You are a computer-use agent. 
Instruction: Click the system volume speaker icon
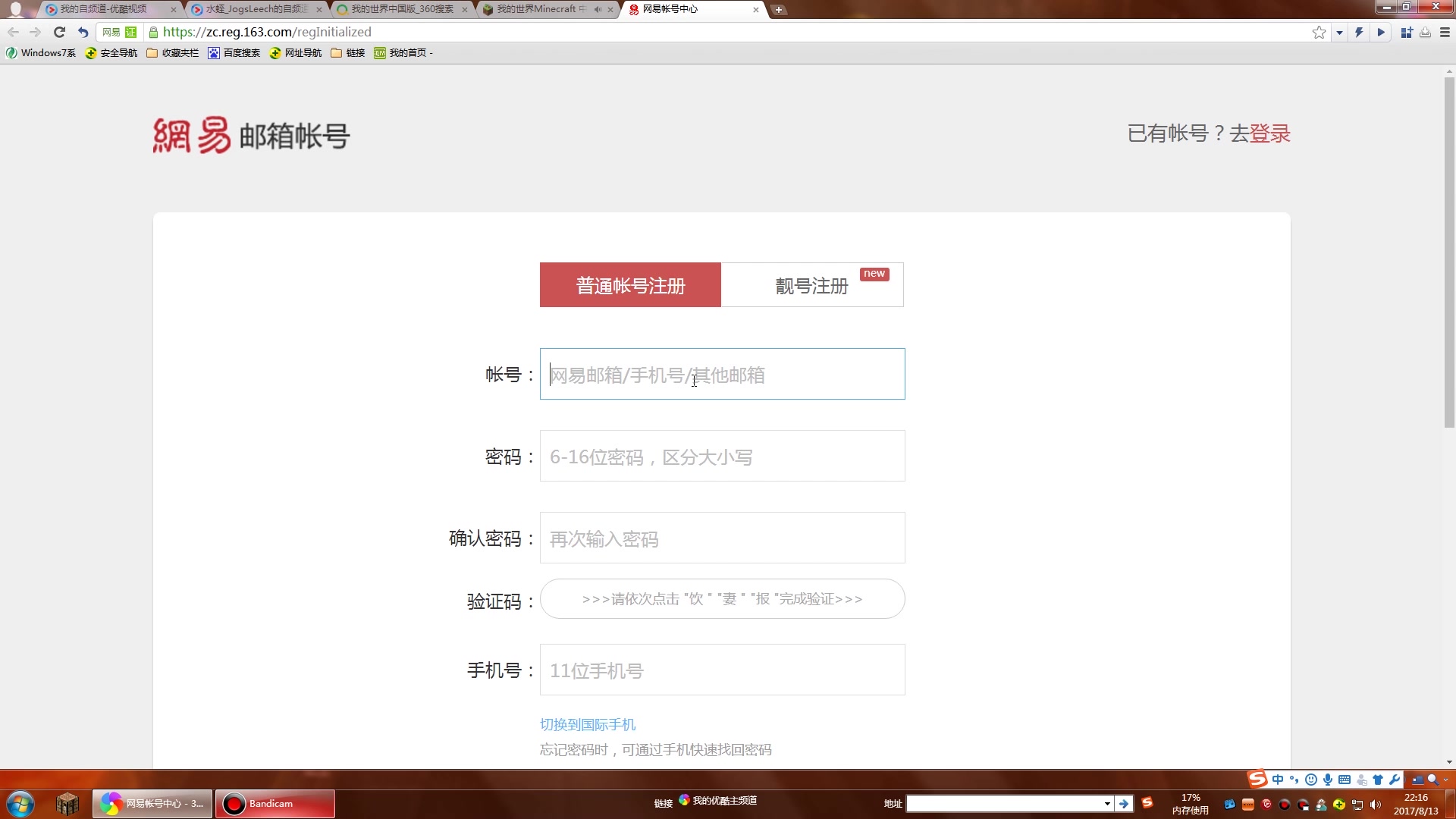click(x=1376, y=805)
